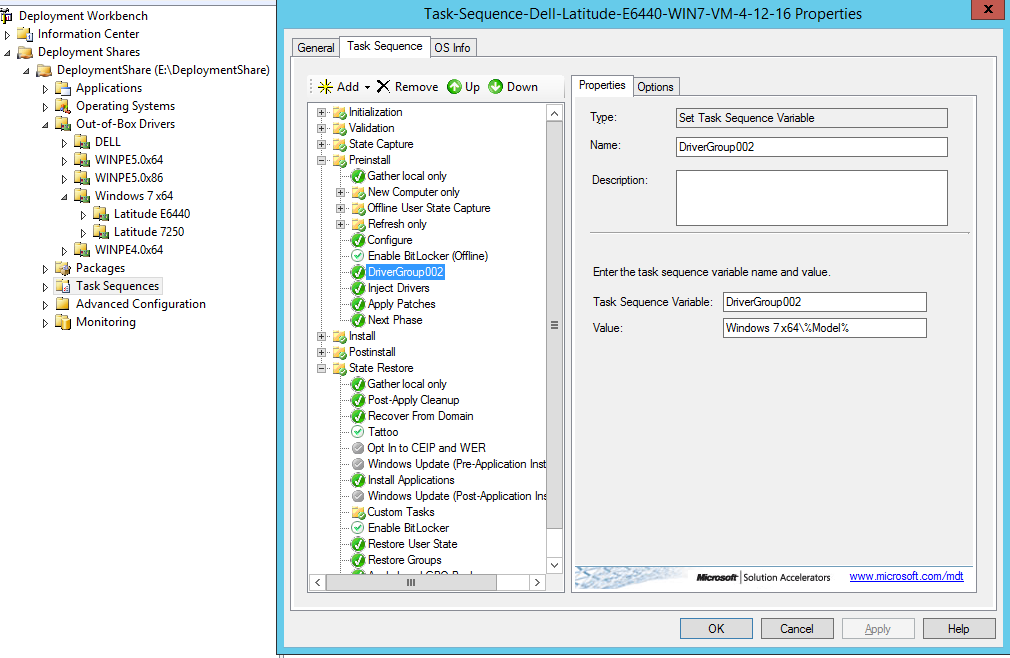Viewport: 1010px width, 658px height.
Task: Open the Options tab
Action: click(x=655, y=86)
